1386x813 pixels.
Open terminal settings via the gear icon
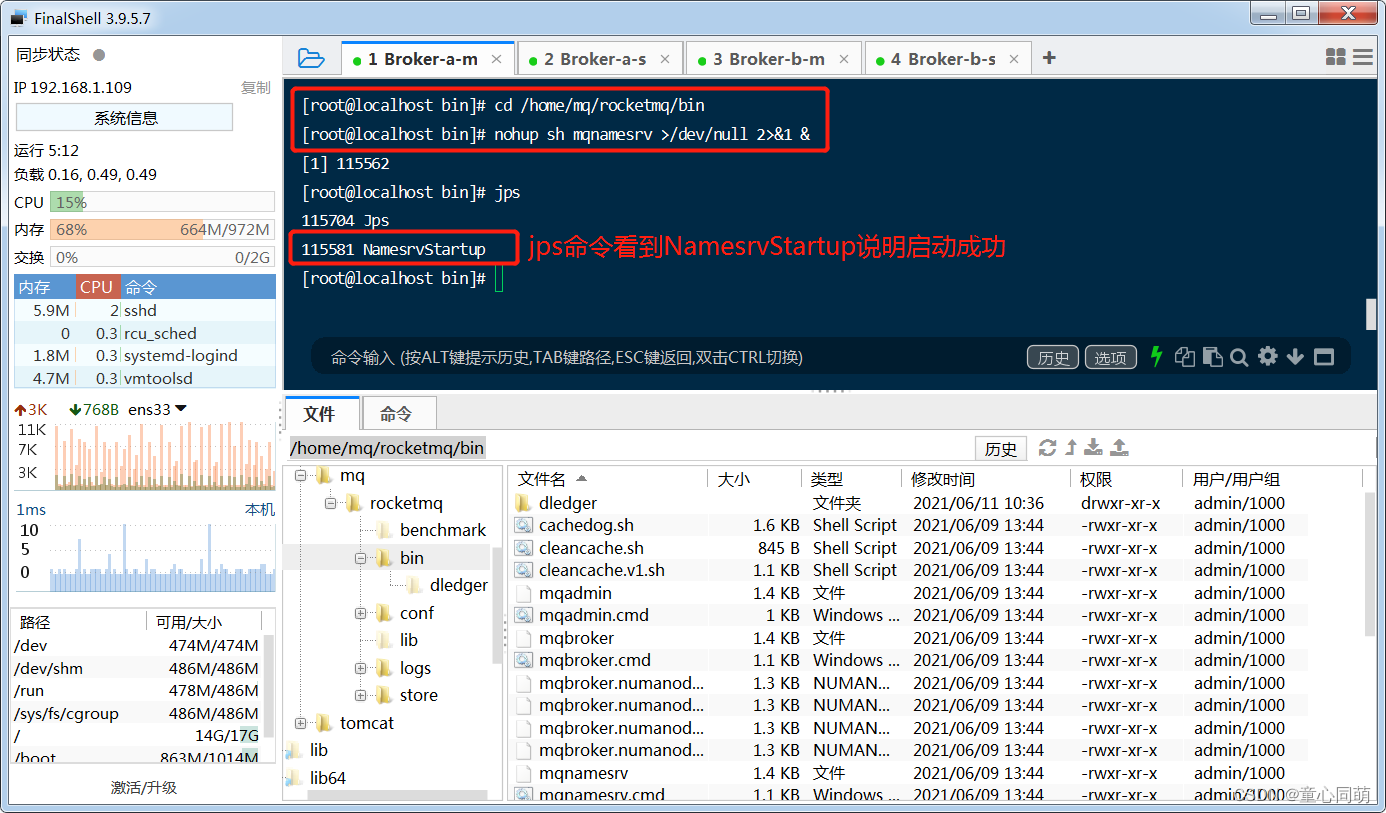[x=1267, y=356]
